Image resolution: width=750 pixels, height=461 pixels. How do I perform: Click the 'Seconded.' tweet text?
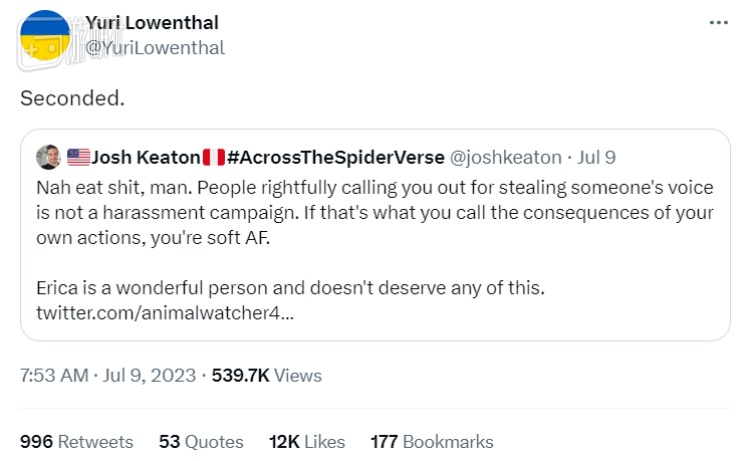coord(72,98)
